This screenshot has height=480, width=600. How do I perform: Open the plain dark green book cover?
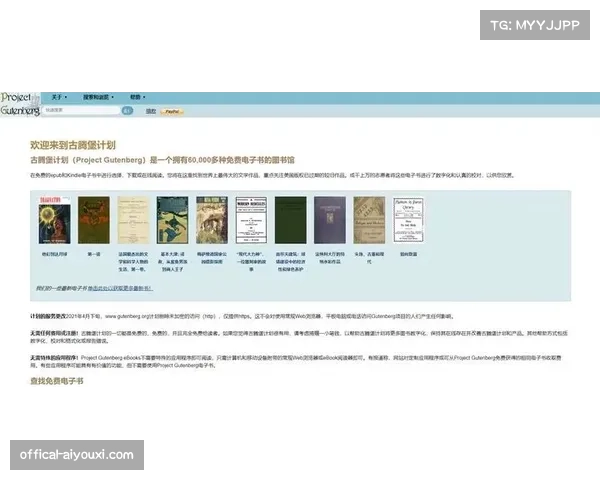click(290, 220)
